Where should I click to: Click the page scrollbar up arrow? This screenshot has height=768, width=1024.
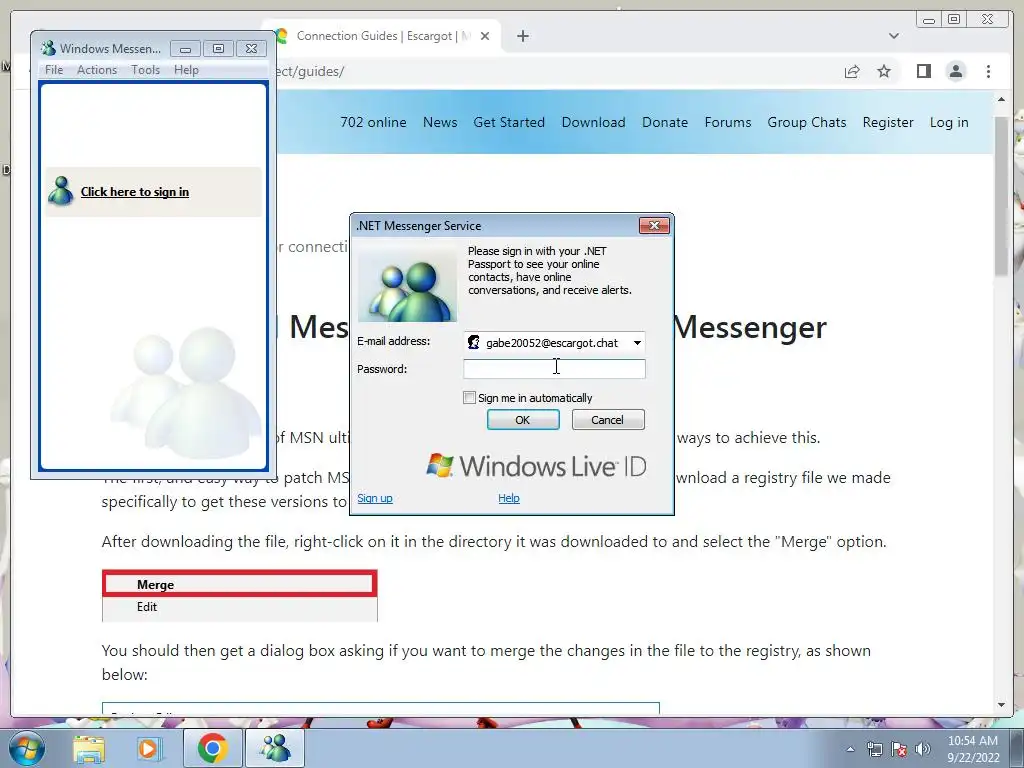click(1001, 99)
